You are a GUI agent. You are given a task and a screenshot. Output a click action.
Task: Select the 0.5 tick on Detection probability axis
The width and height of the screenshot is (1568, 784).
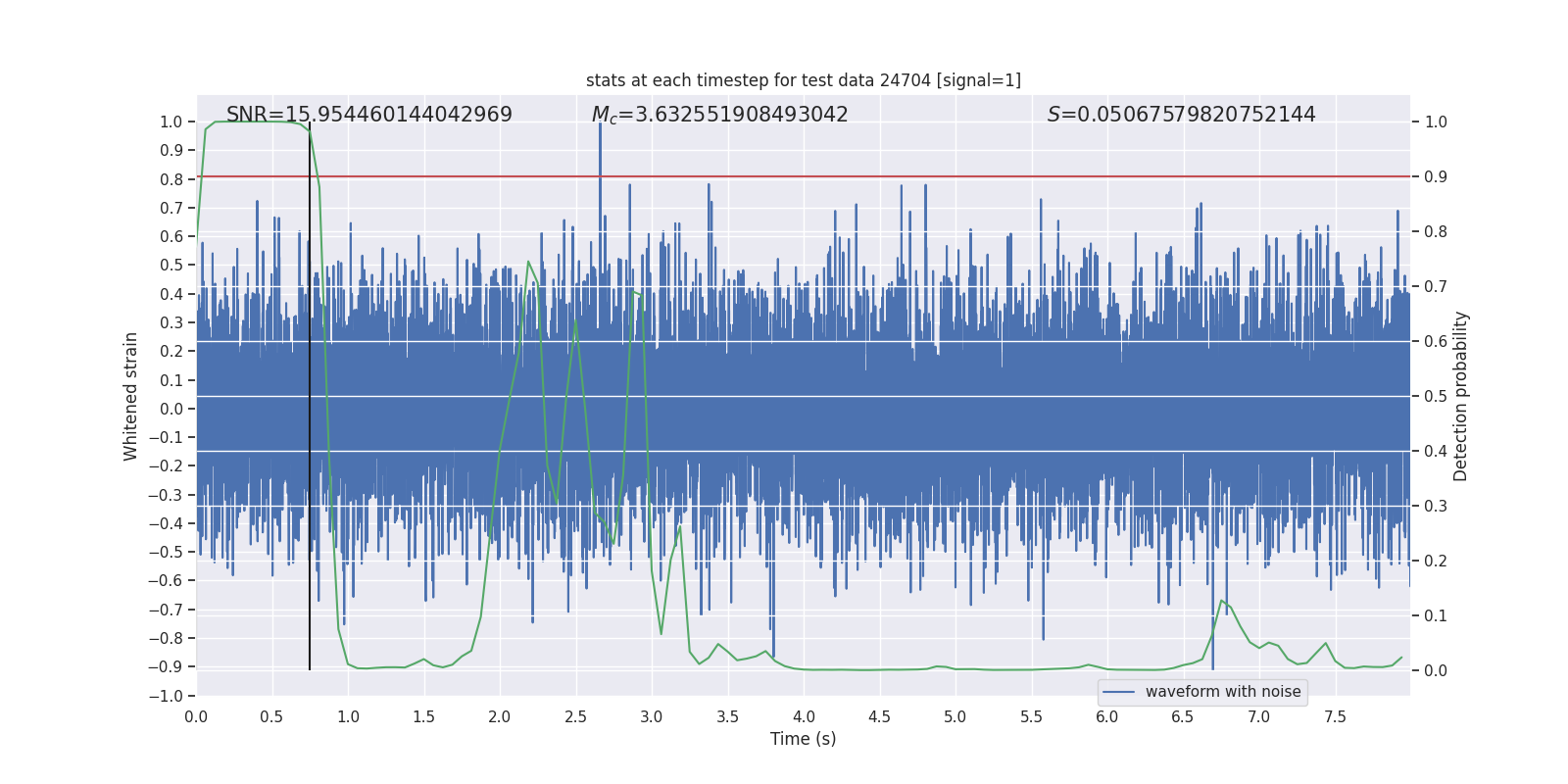click(1436, 397)
